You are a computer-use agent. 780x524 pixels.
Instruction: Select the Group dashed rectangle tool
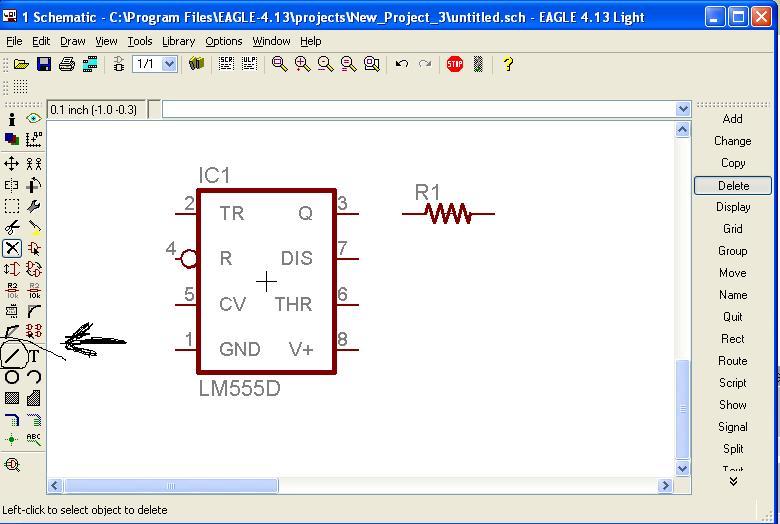point(12,206)
